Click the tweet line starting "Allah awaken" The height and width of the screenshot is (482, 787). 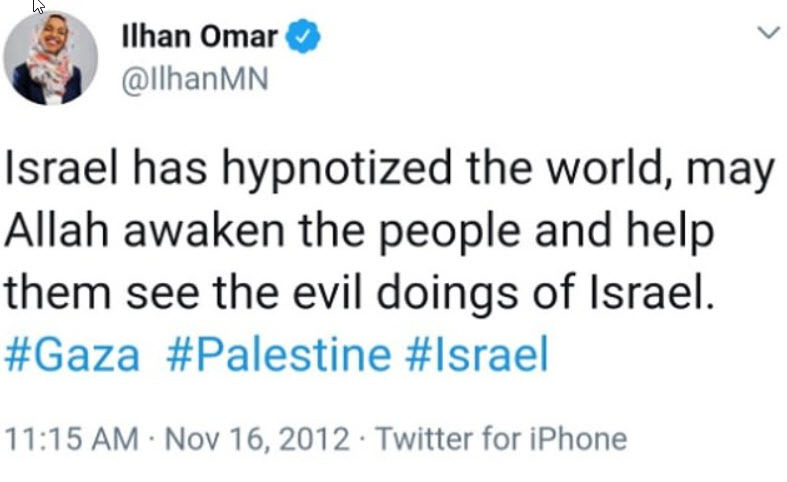click(360, 232)
